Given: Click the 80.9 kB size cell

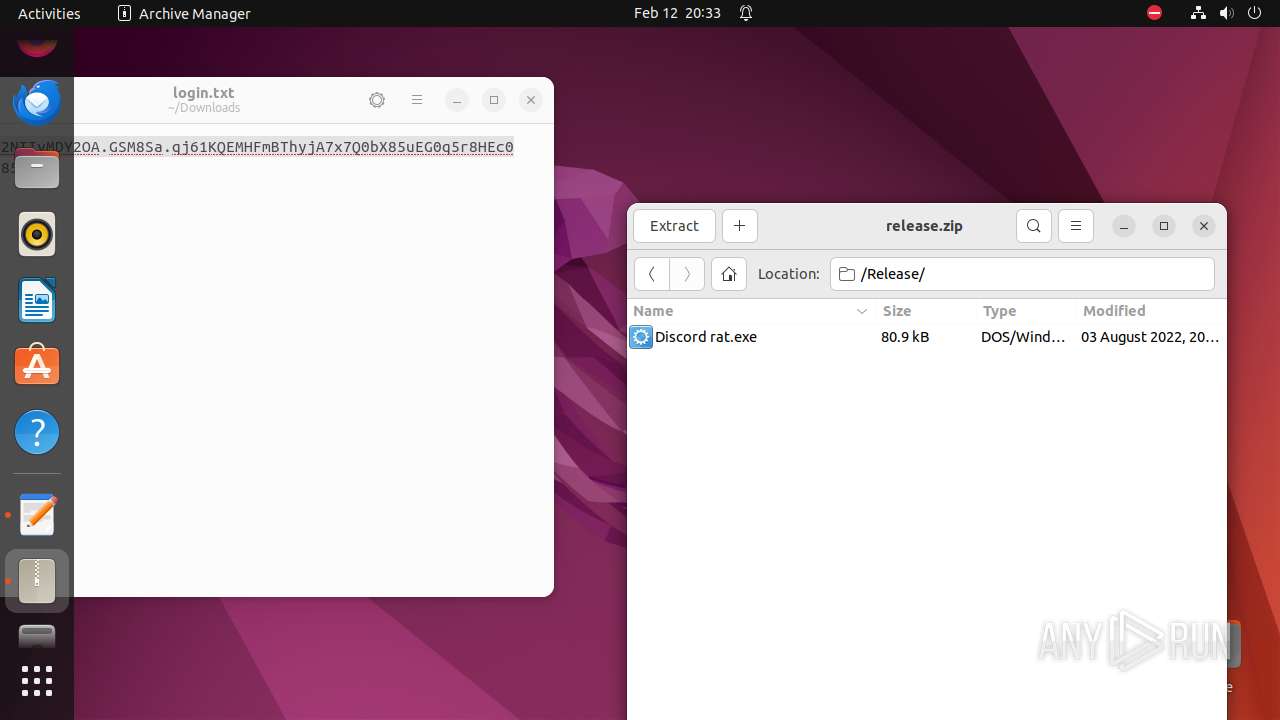Looking at the screenshot, I should click(905, 337).
